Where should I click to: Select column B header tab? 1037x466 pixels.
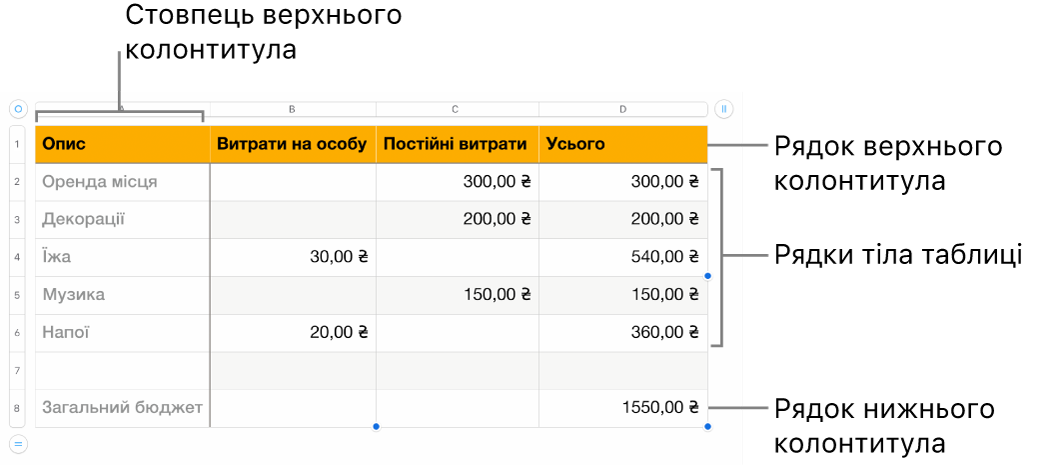tap(293, 109)
